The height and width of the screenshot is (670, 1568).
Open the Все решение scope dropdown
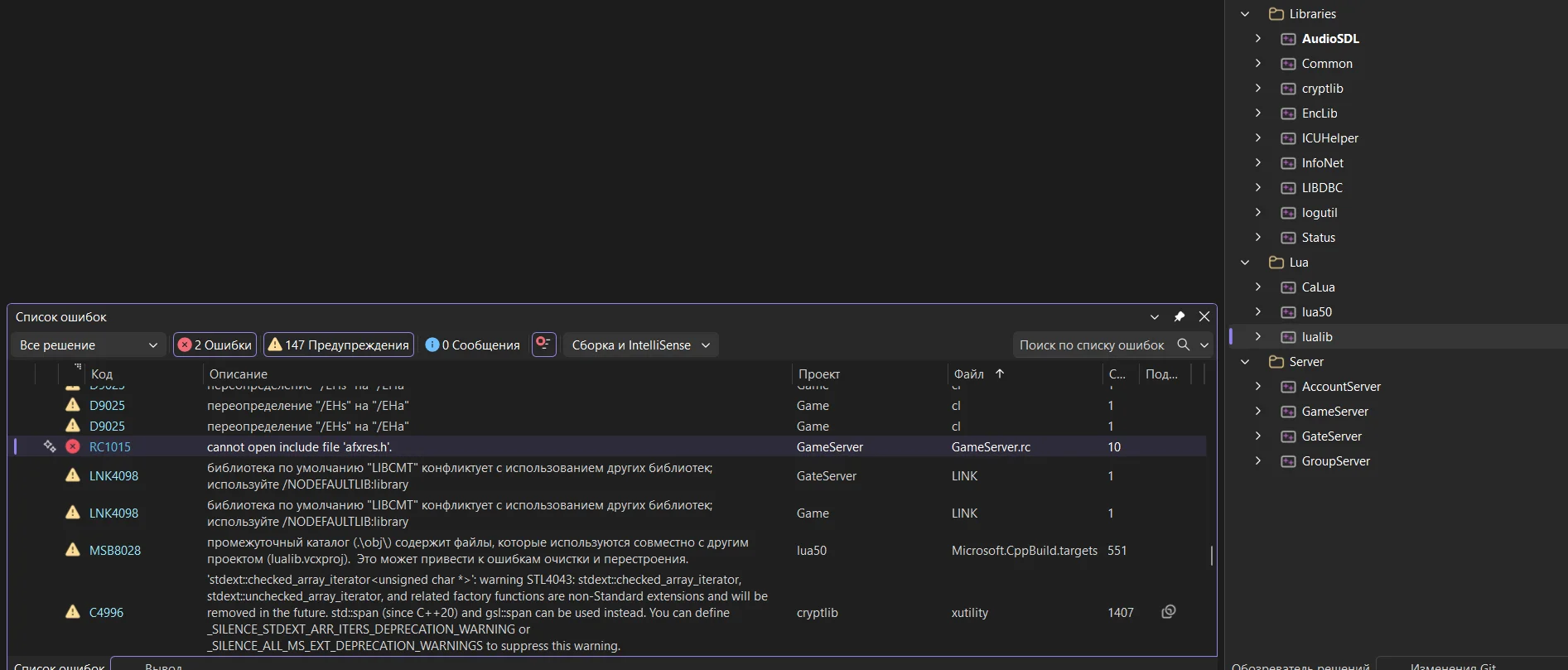88,345
